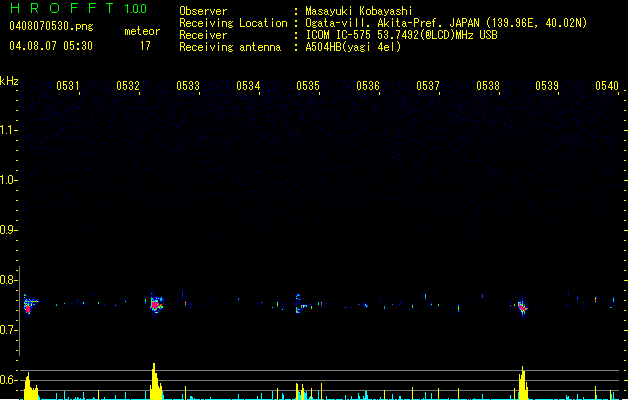The height and width of the screenshot is (400, 629).
Task: Click the 0538 time marker
Action: tap(488, 86)
